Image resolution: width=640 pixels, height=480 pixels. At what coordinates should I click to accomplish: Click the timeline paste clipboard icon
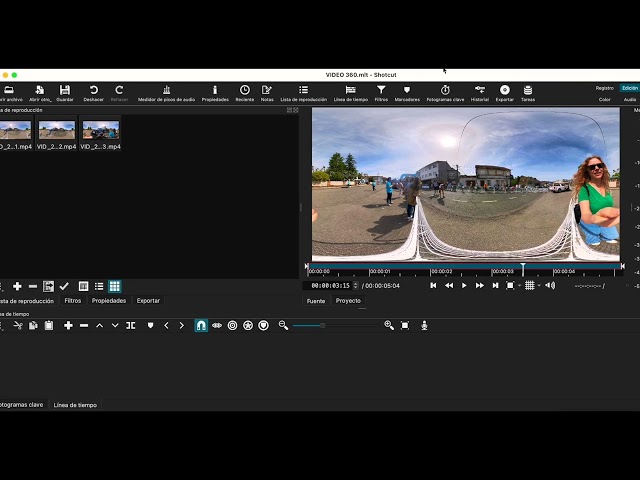click(x=49, y=325)
